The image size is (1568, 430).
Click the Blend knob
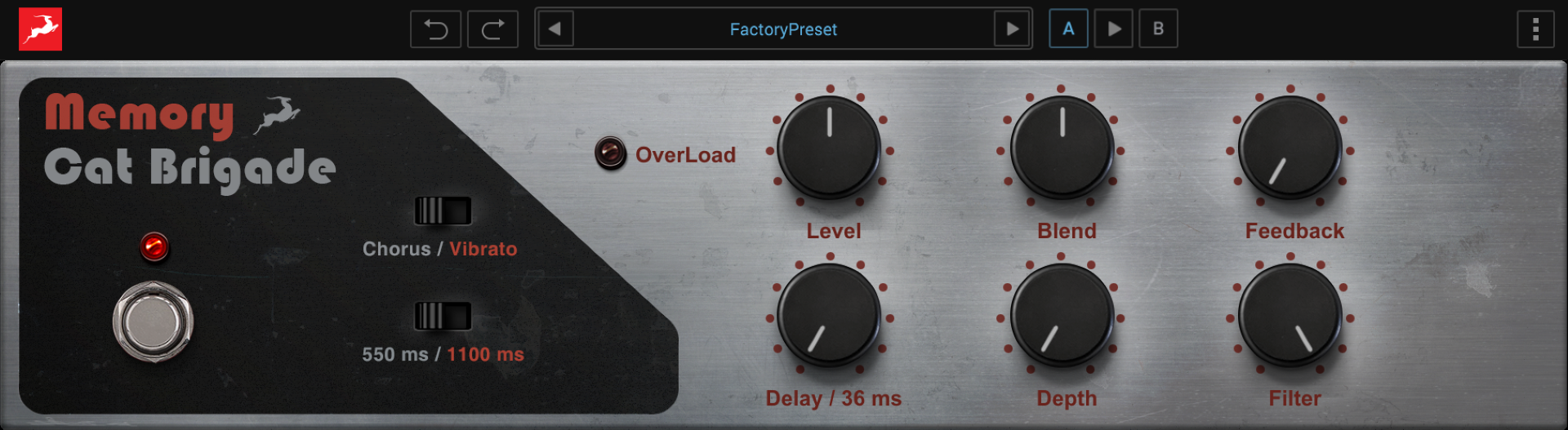click(x=1062, y=148)
